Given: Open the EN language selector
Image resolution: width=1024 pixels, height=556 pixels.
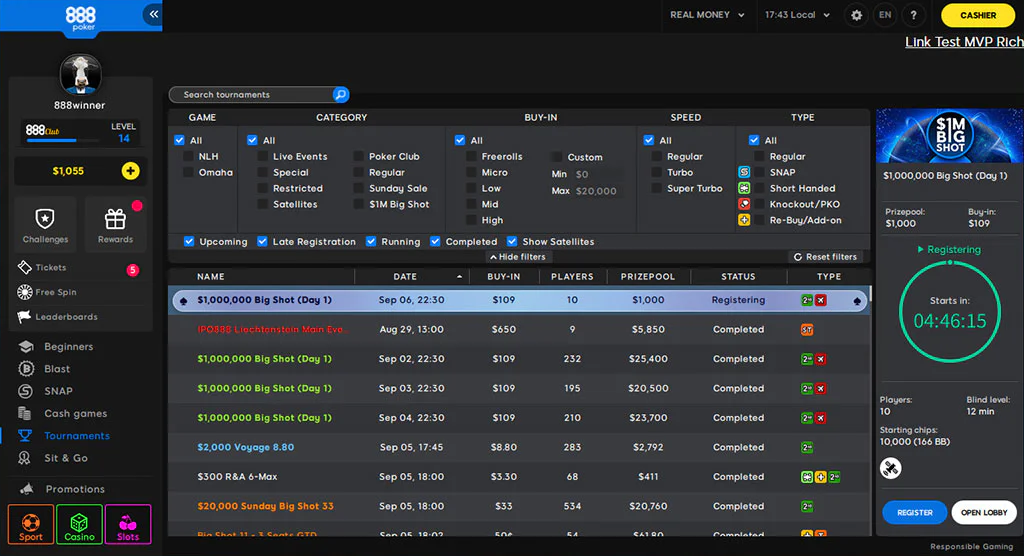Looking at the screenshot, I should coord(885,15).
